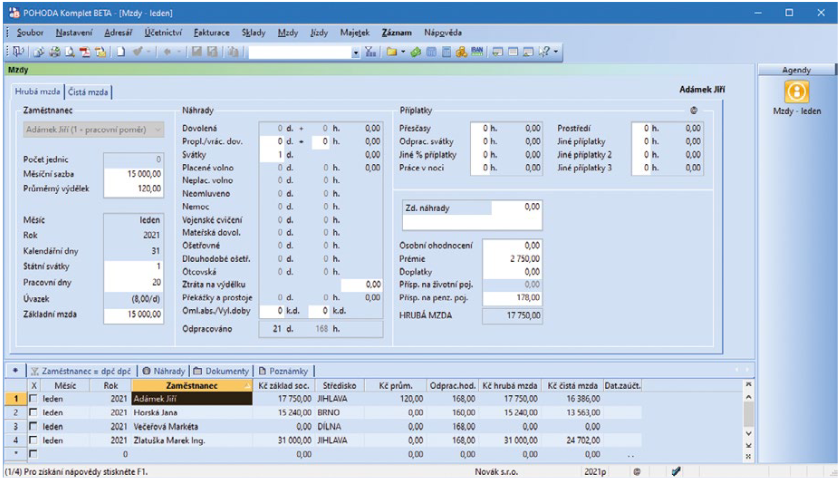839x481 pixels.
Task: Open the calculator icon in toolbar
Action: 446,50
